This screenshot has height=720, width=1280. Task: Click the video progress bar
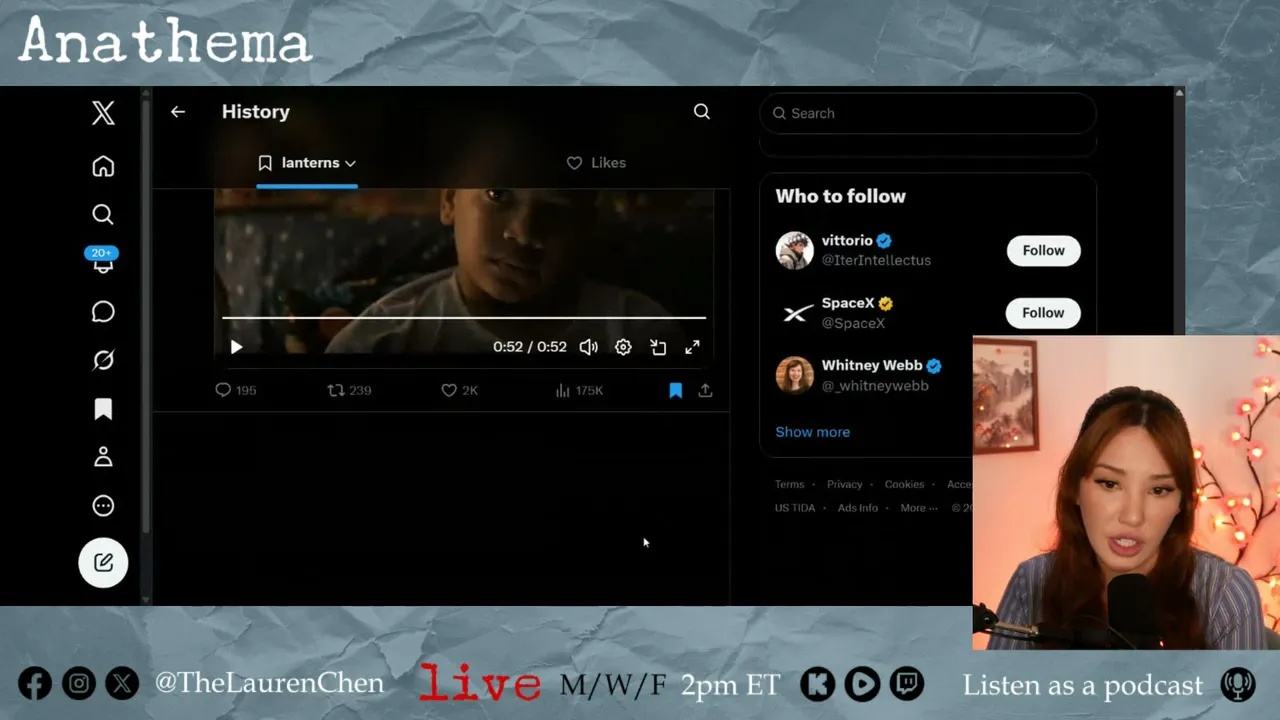[x=464, y=317]
